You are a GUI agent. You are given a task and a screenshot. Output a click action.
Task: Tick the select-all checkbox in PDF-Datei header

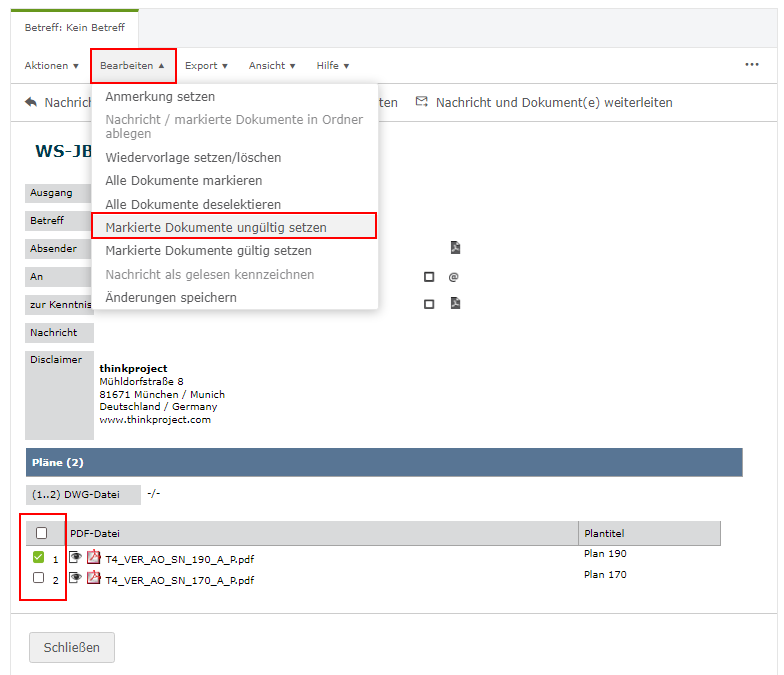tap(41, 533)
